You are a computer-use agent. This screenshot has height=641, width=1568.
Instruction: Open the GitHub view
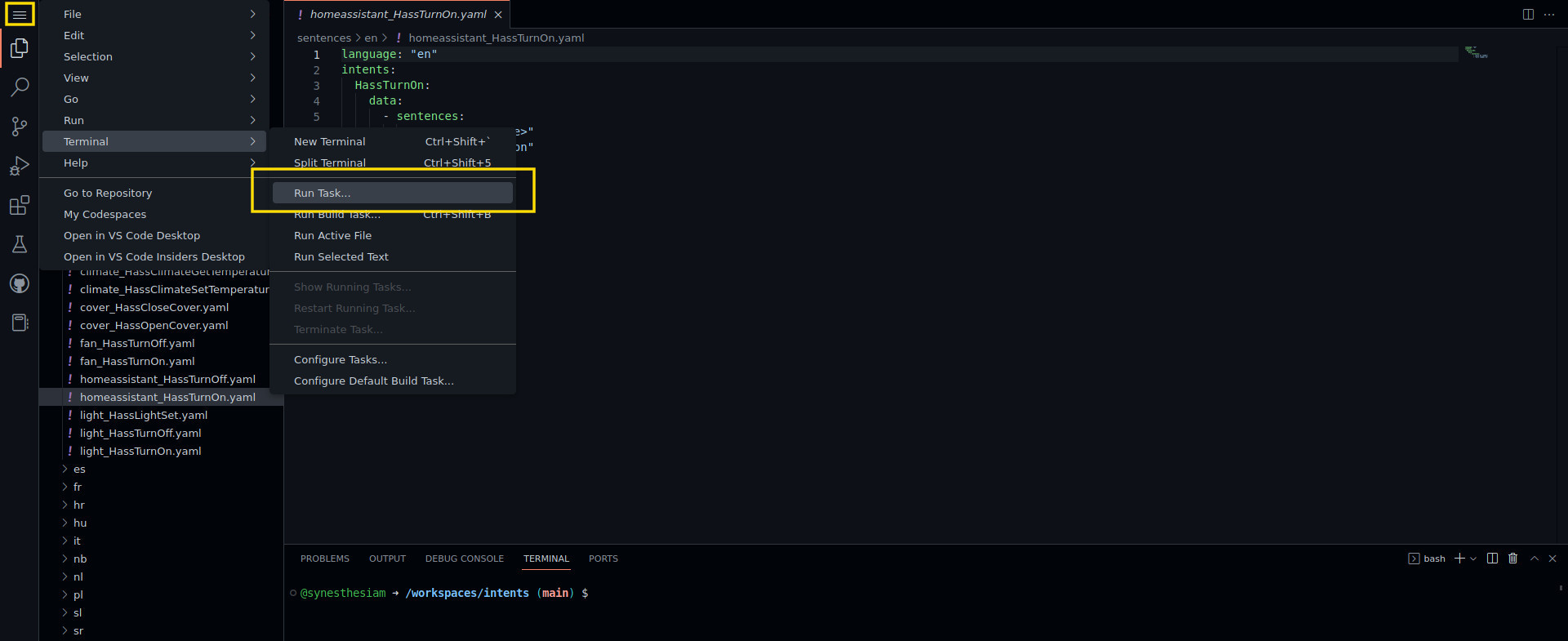tap(20, 283)
